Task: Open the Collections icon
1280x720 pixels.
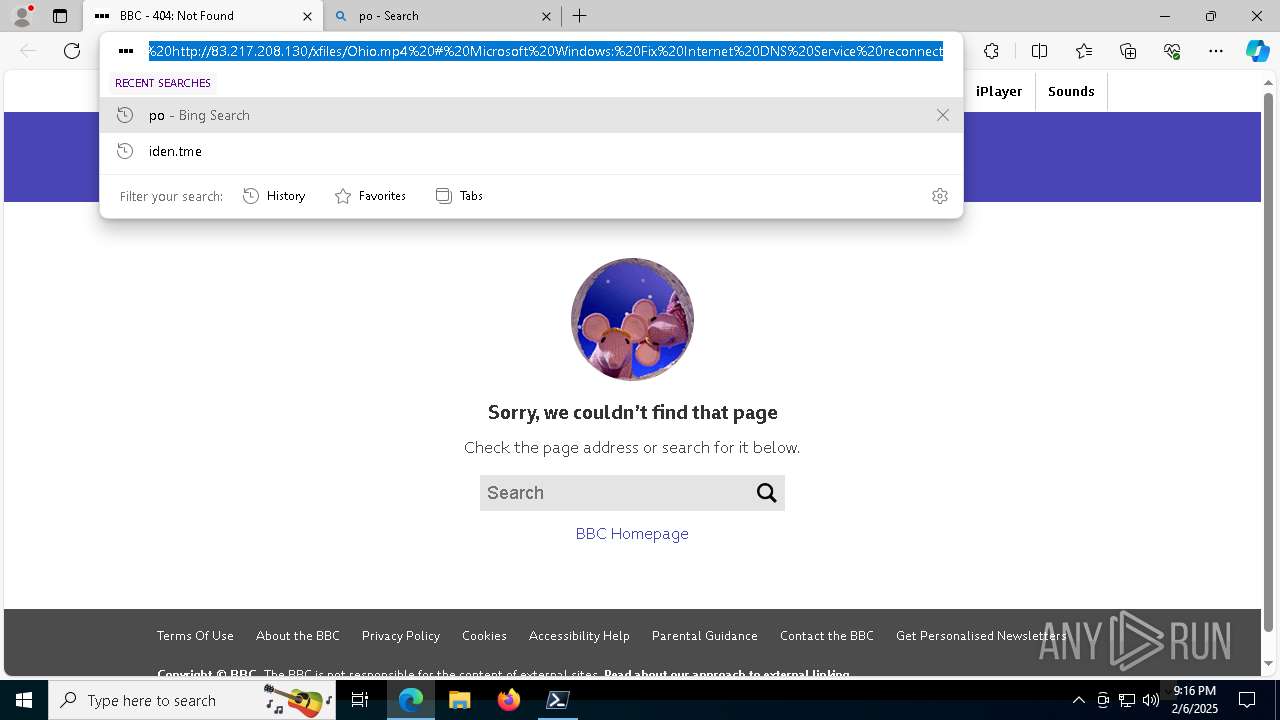Action: 1128,51
